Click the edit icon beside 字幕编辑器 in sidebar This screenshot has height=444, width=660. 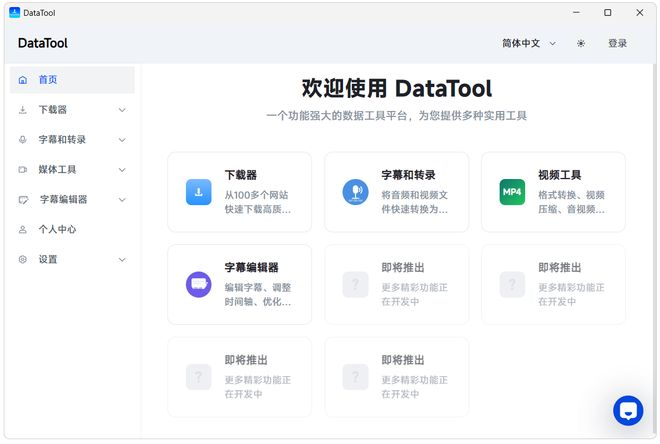[x=24, y=200]
